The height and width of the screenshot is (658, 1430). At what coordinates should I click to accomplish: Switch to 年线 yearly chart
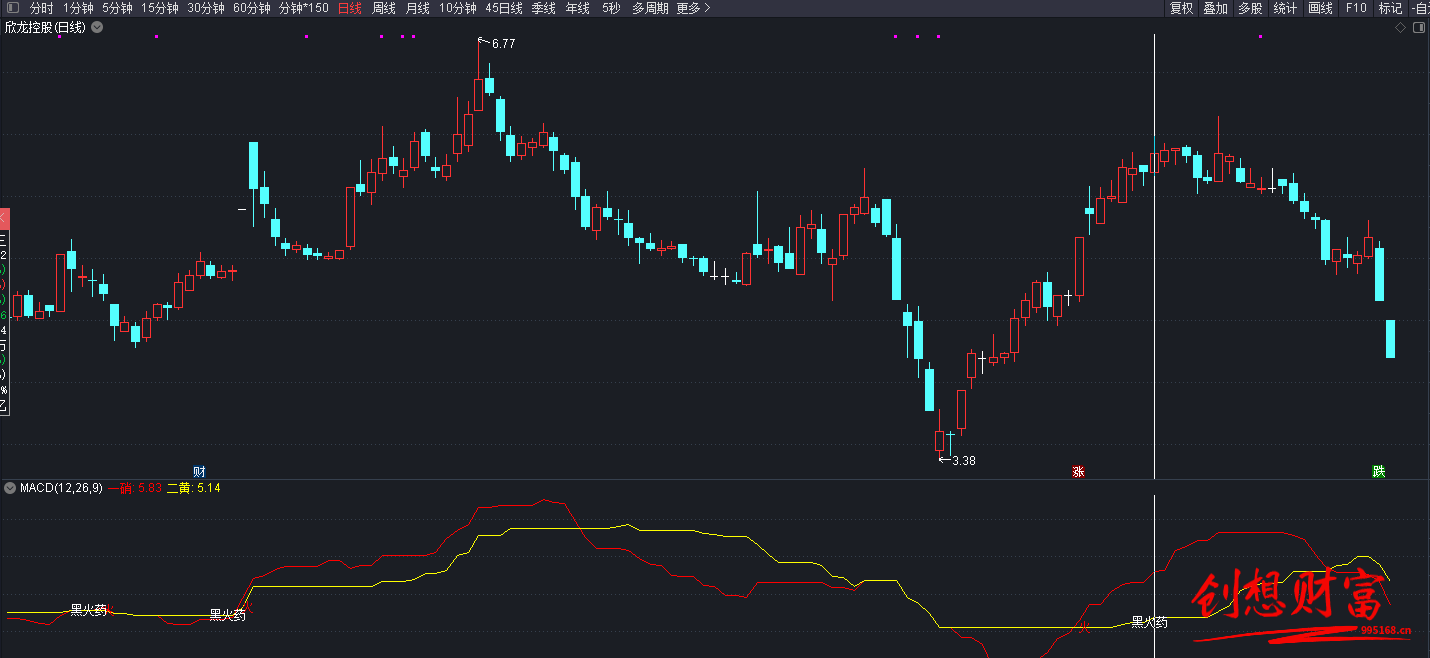point(578,8)
